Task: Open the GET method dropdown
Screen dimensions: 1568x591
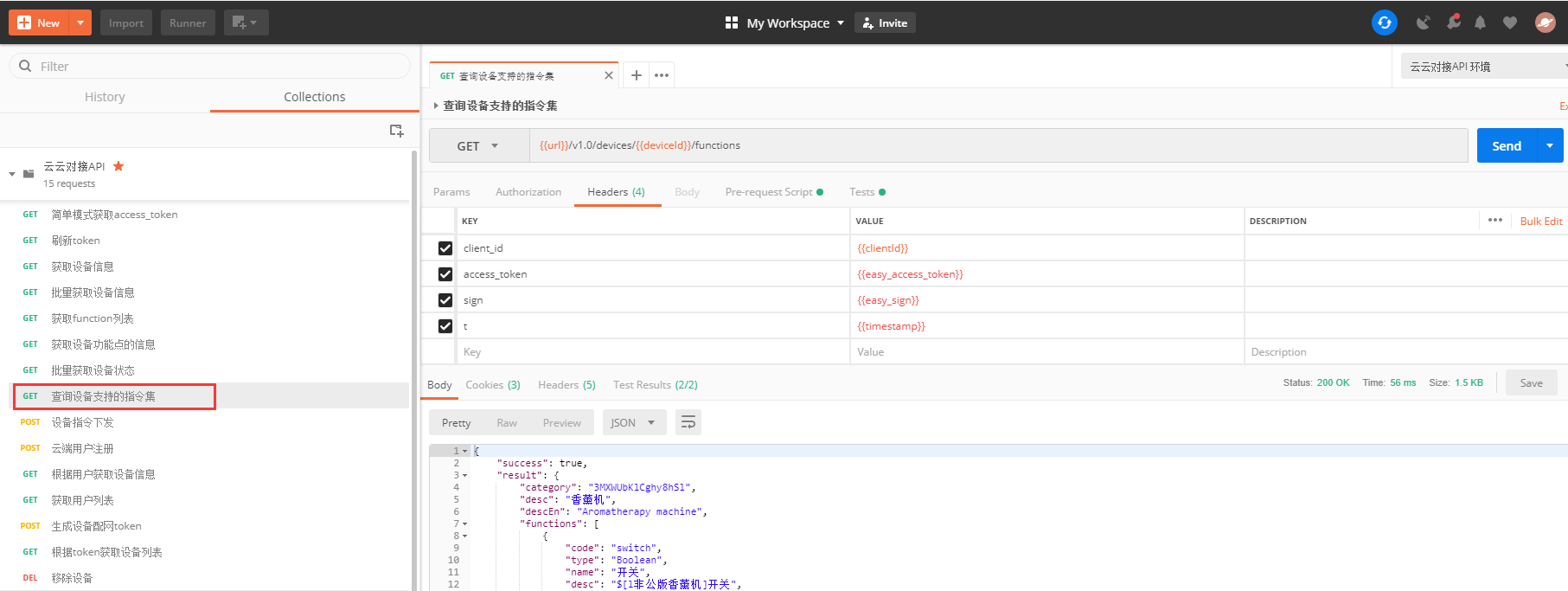Action: pos(478,146)
